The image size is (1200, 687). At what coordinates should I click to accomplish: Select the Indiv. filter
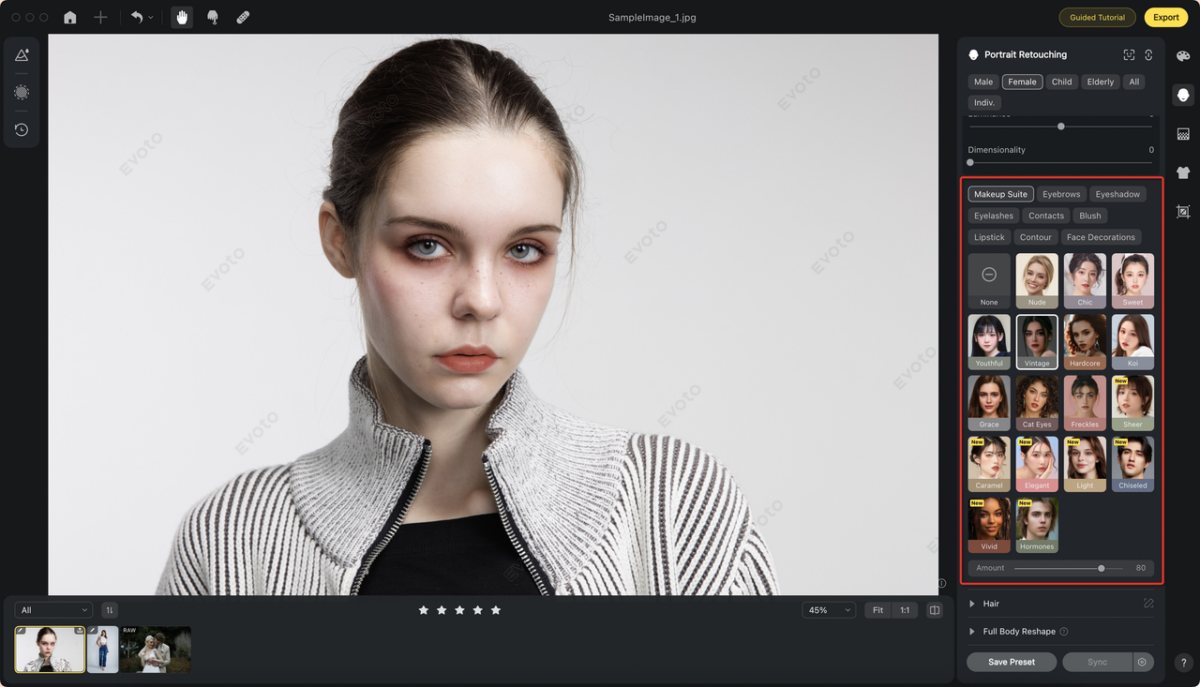[x=984, y=103]
